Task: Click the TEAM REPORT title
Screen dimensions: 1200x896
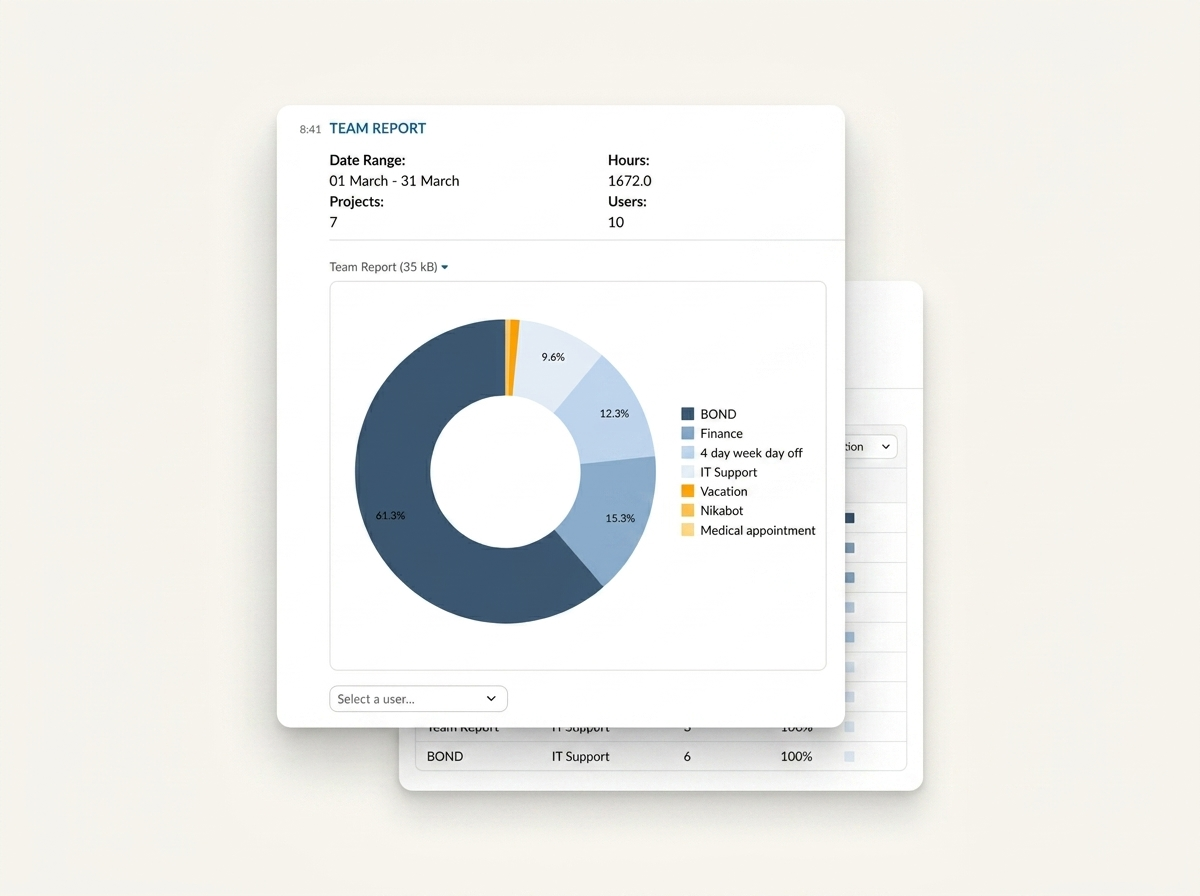Action: click(x=377, y=128)
